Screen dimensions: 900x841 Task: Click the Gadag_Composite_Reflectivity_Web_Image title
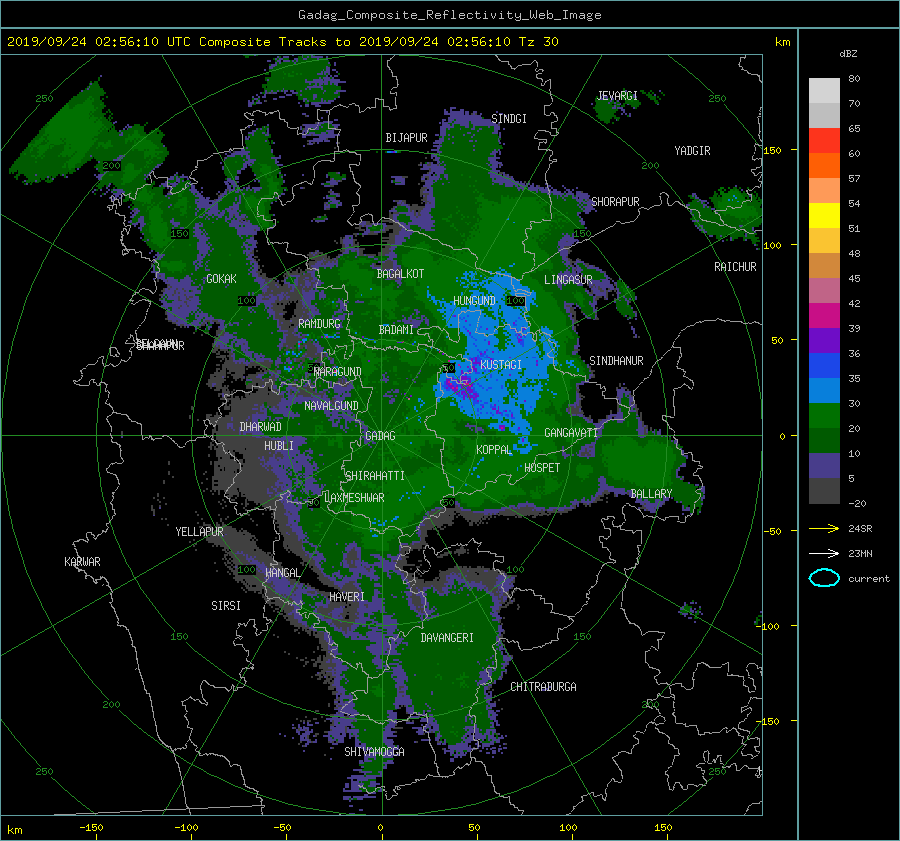[x=449, y=15]
